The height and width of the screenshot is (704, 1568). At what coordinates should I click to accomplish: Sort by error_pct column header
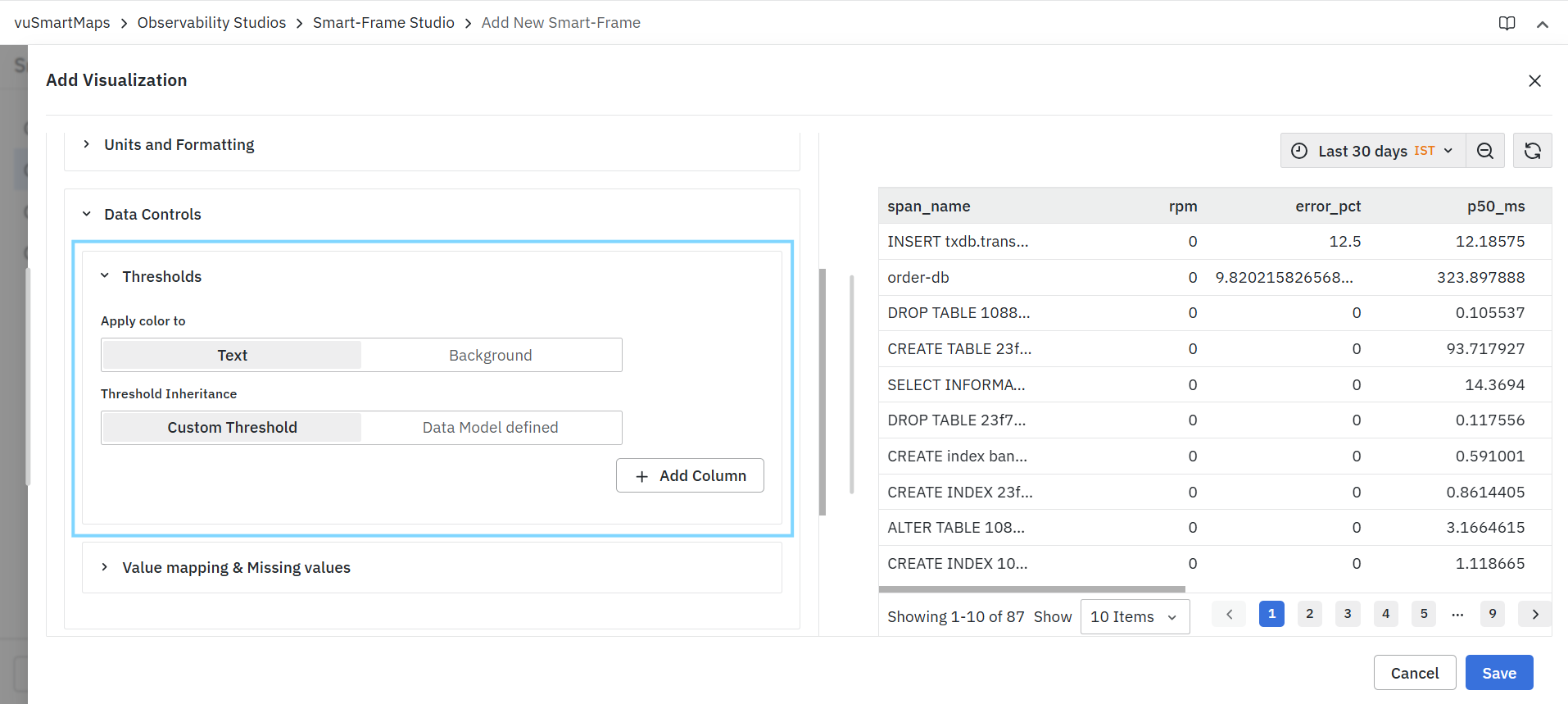pyautogui.click(x=1328, y=207)
